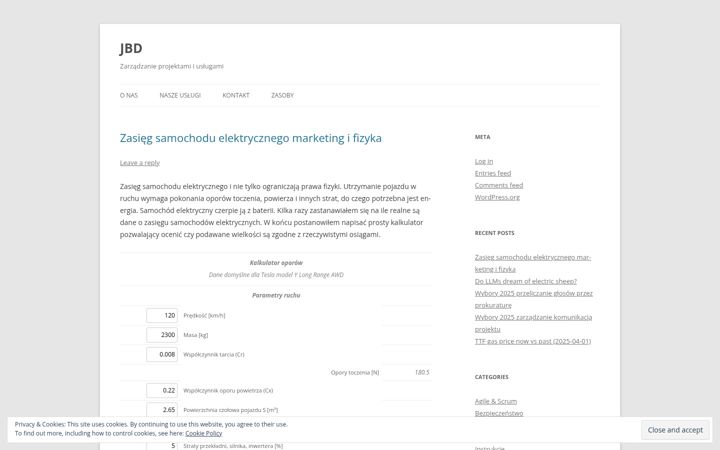Click the Straty przekładni input showing 5
This screenshot has height=450, width=720.
[x=162, y=445]
